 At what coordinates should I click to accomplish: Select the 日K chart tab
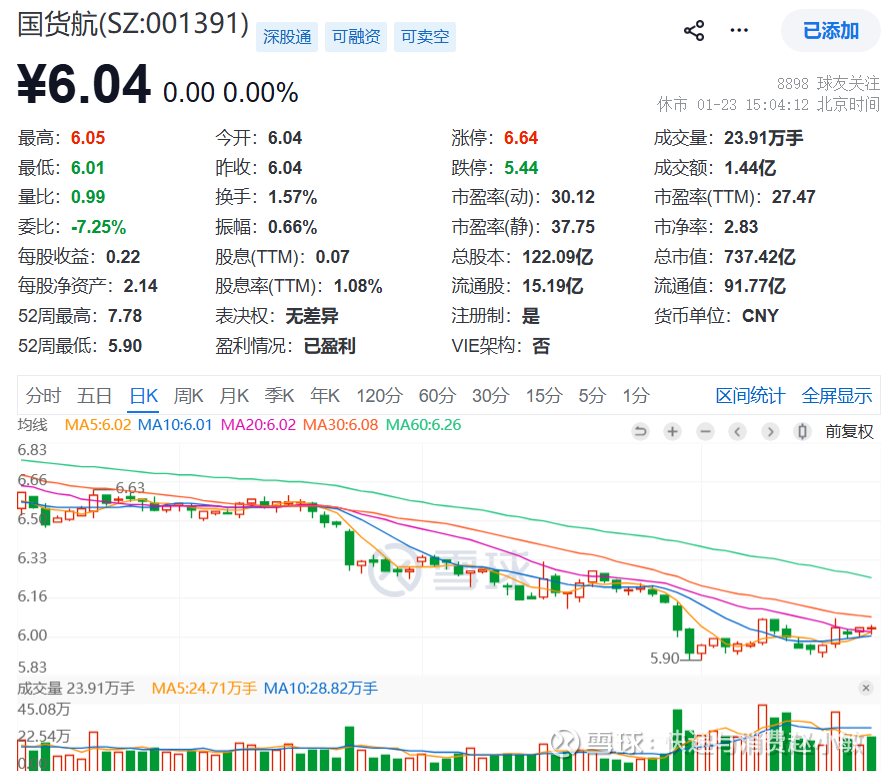coord(144,395)
